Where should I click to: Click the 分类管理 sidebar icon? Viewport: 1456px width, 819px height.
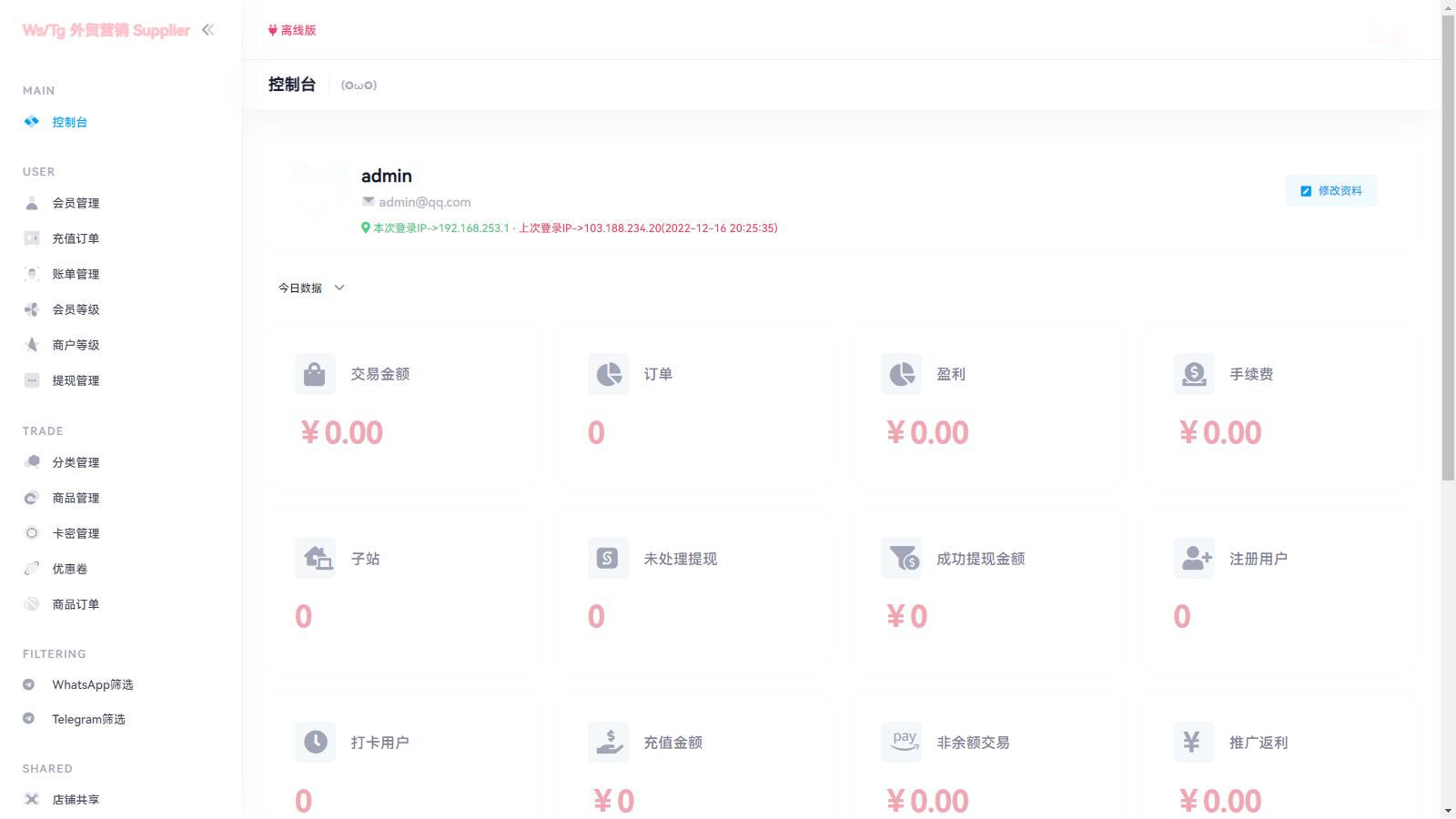point(32,461)
